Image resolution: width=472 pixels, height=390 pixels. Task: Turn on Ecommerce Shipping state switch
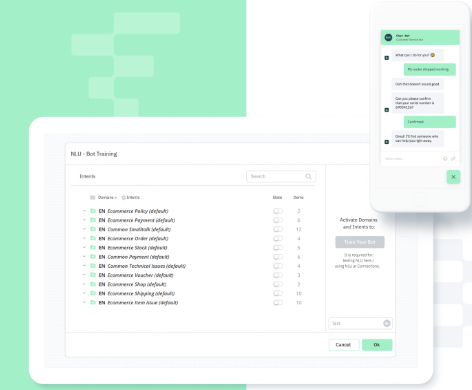[278, 293]
